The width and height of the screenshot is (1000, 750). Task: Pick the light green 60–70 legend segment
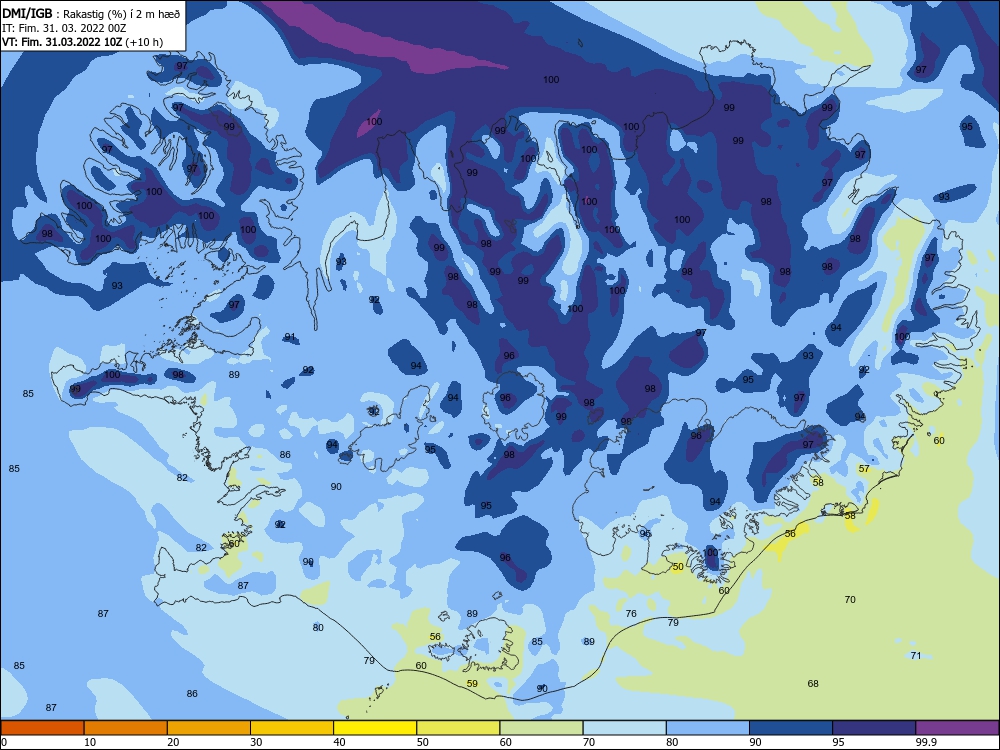(x=541, y=728)
